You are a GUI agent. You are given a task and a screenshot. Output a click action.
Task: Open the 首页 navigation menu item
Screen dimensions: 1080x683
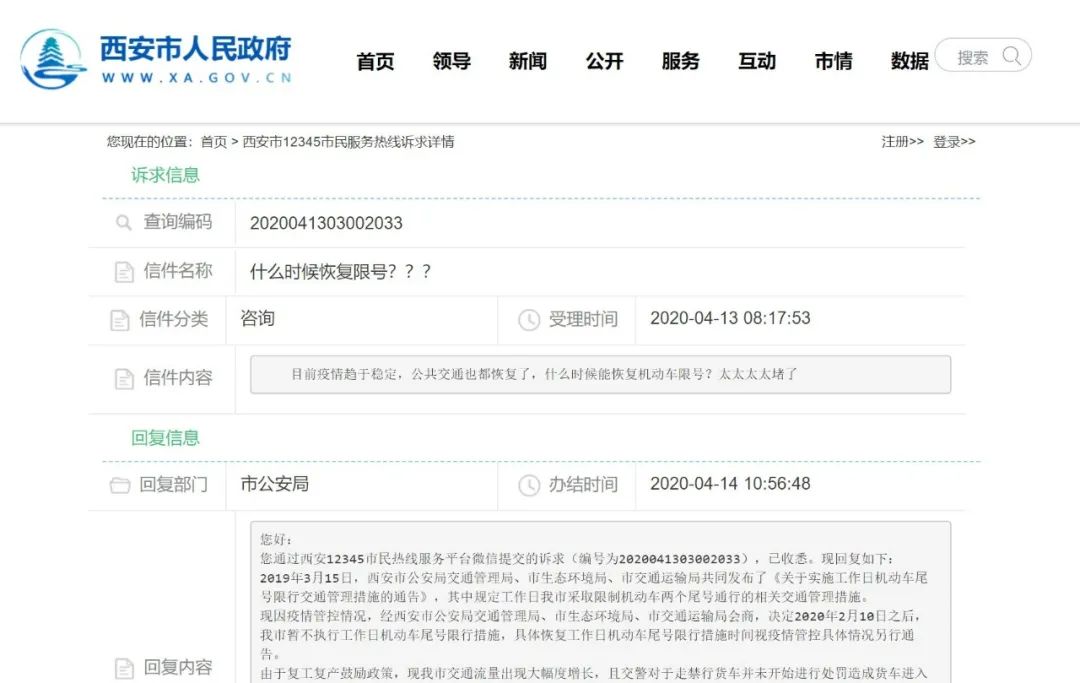tap(375, 61)
